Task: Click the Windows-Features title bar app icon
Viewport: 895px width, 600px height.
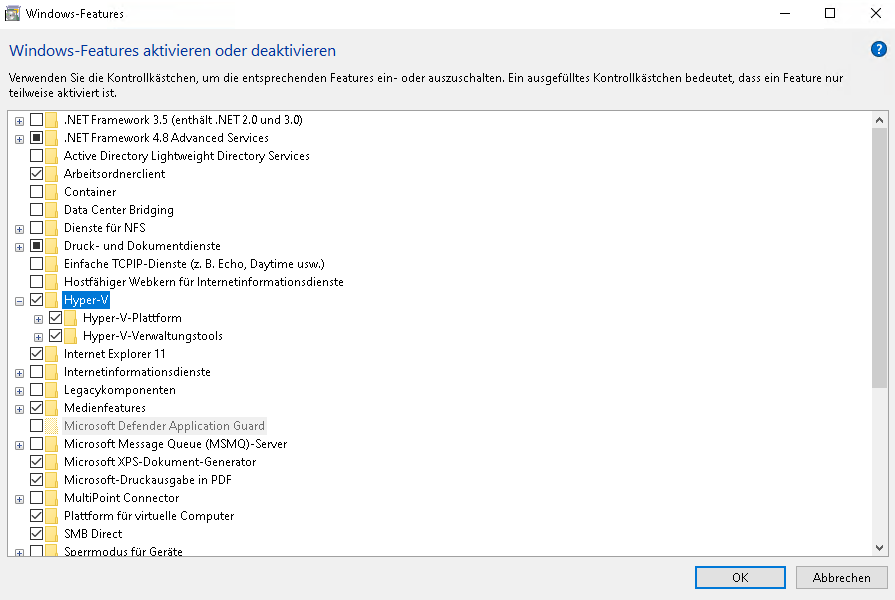Action: tap(12, 14)
